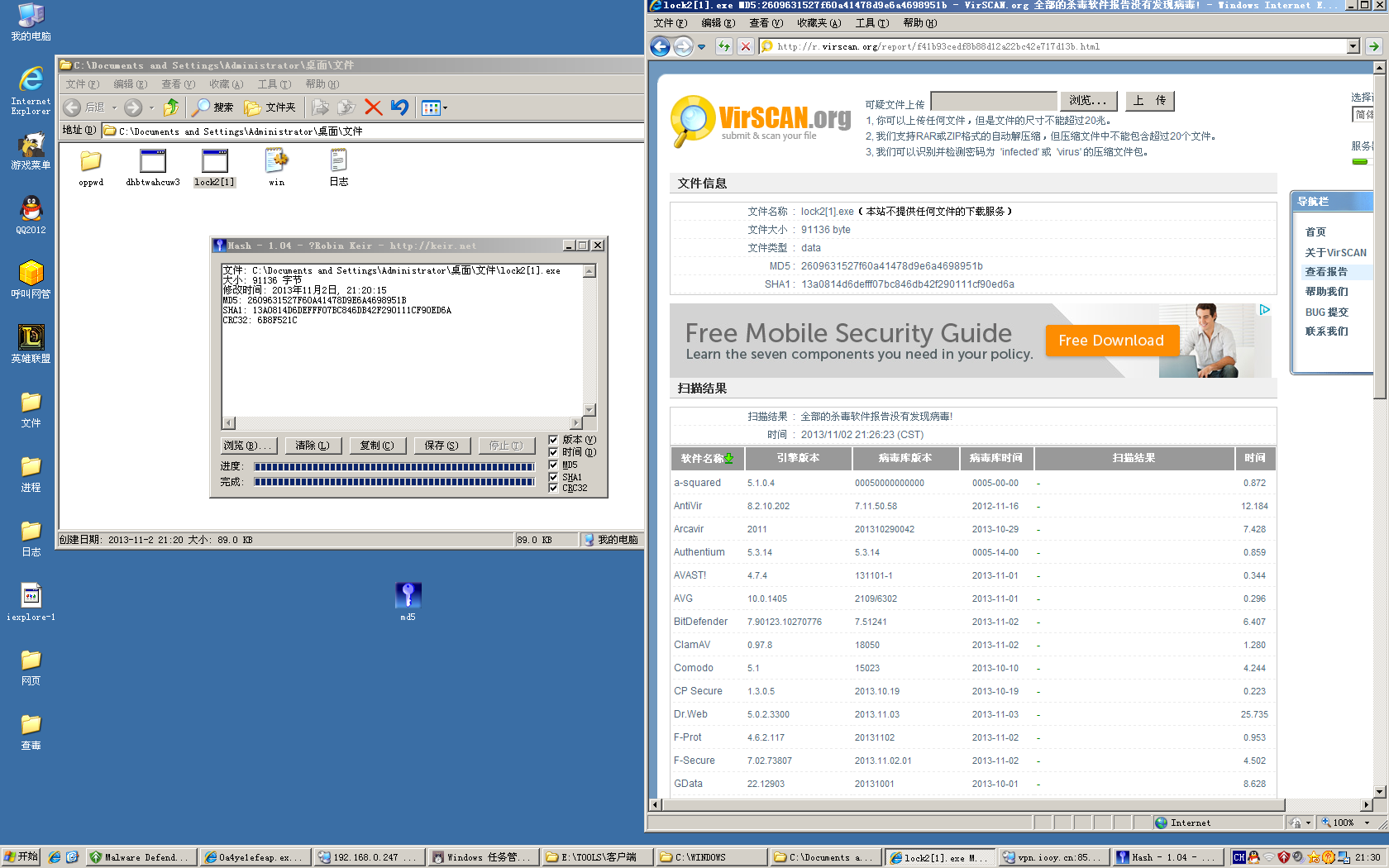Open Back history dropdown arrow in Explorer

[x=115, y=107]
